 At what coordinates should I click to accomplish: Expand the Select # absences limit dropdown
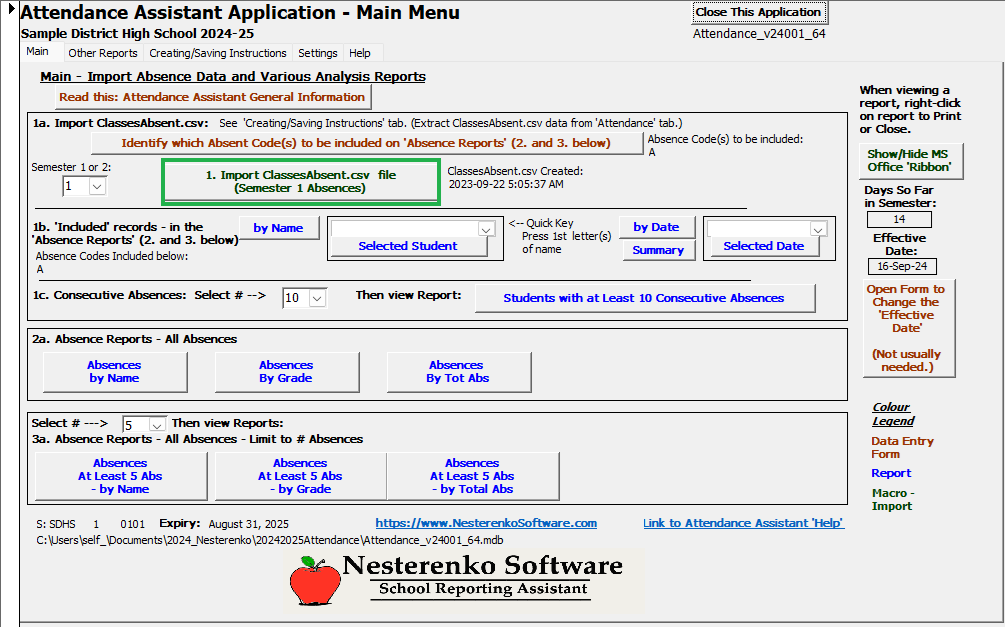click(157, 425)
